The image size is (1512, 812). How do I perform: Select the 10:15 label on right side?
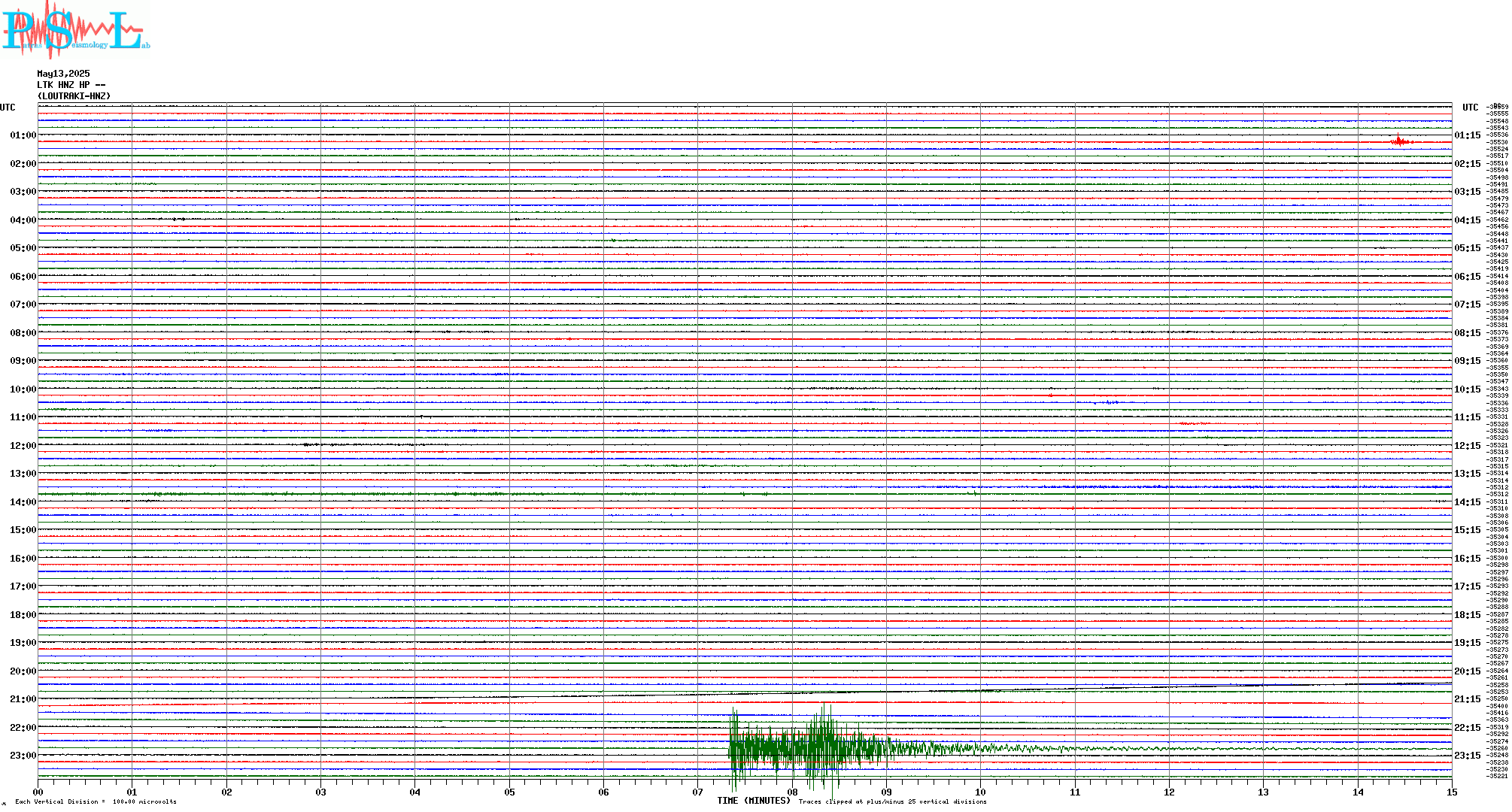(1467, 389)
